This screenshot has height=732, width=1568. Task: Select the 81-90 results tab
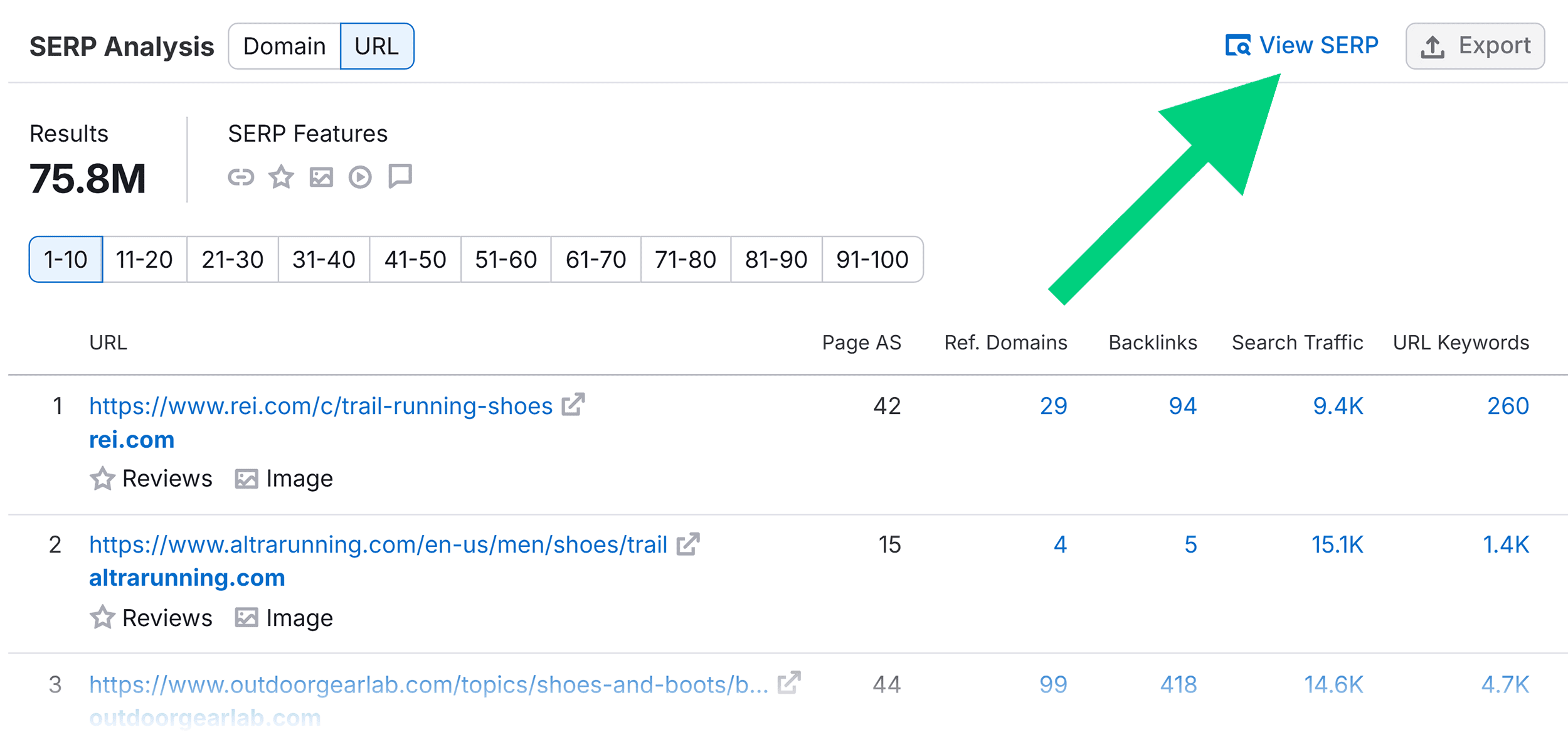pos(776,259)
